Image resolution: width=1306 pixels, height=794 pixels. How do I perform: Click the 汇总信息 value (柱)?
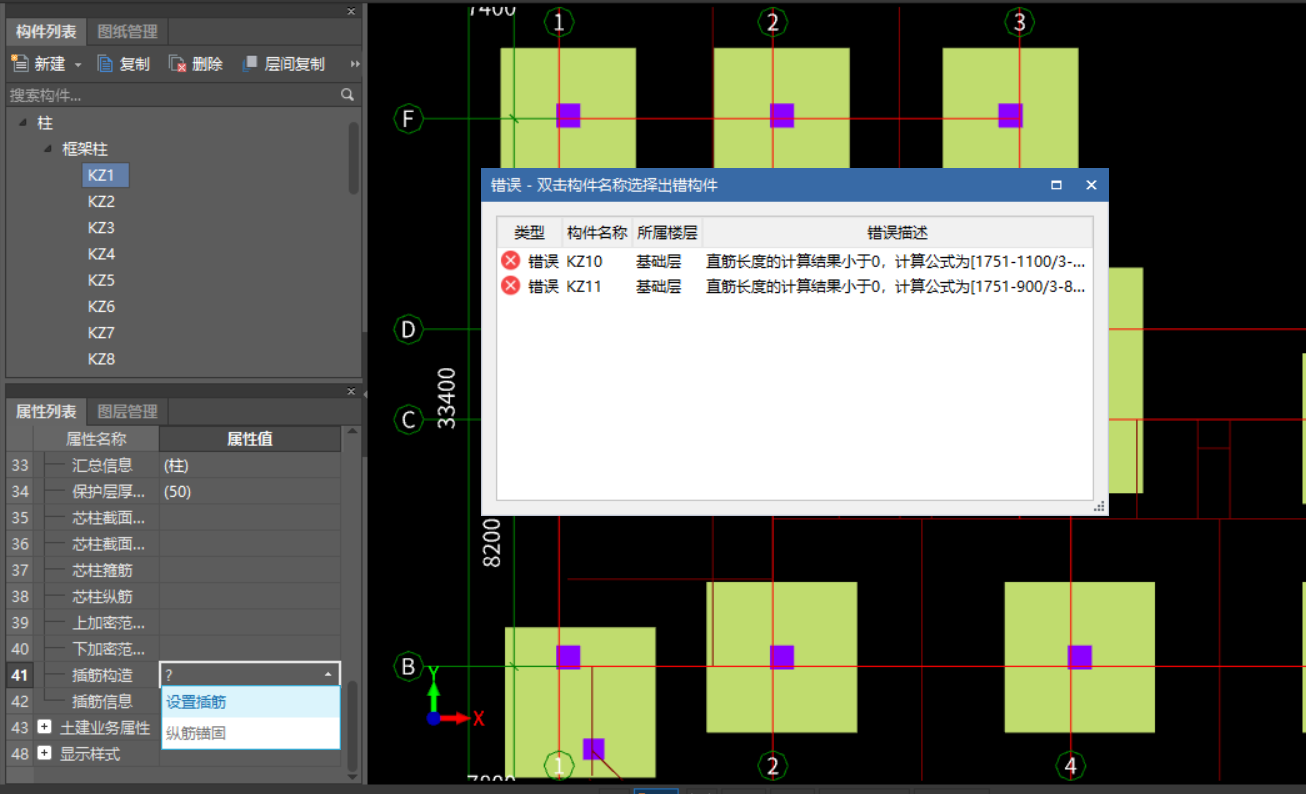pos(250,465)
